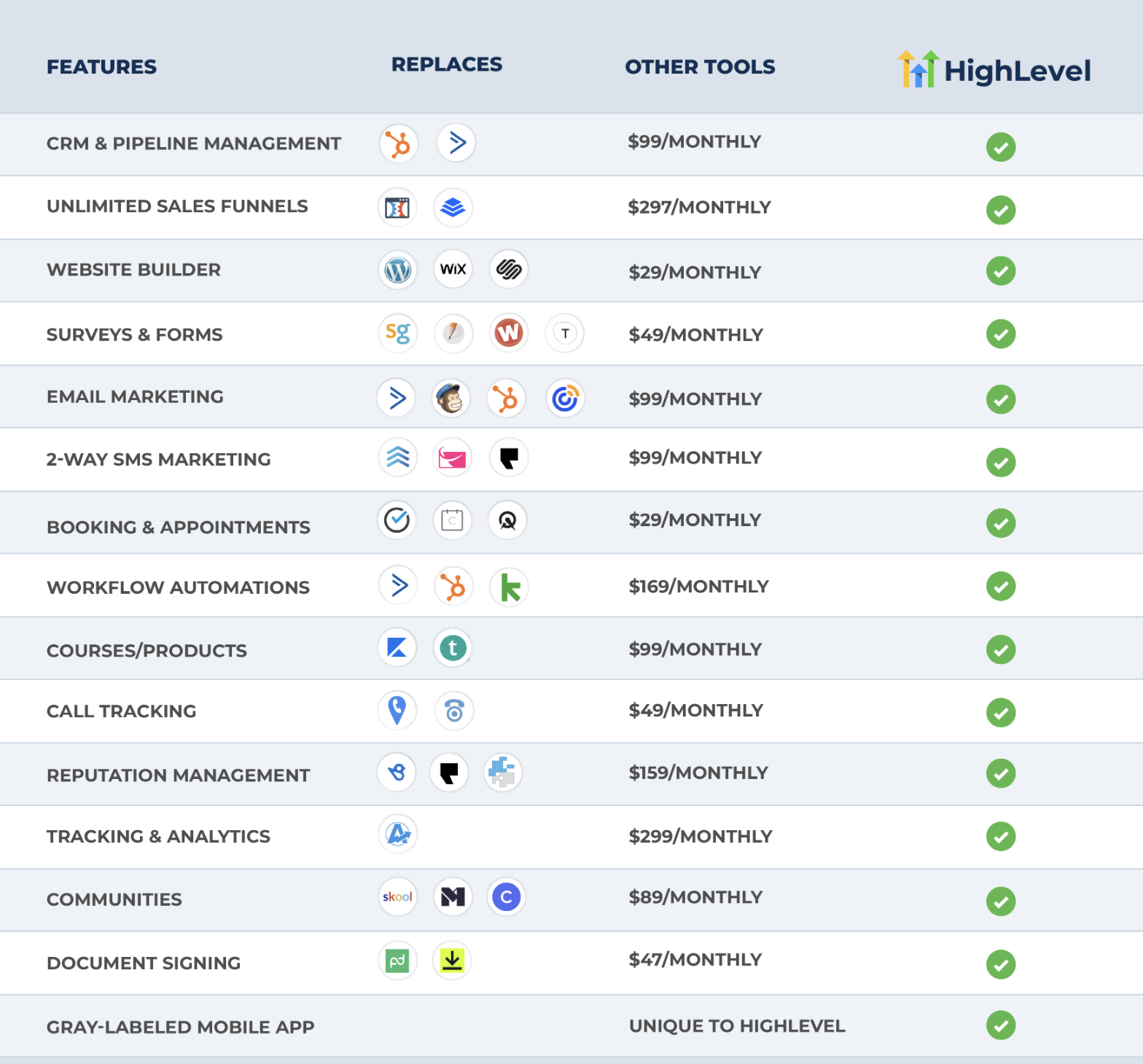Click the PandaDoc icon in Document Signing row
1143x1064 pixels.
[x=398, y=961]
